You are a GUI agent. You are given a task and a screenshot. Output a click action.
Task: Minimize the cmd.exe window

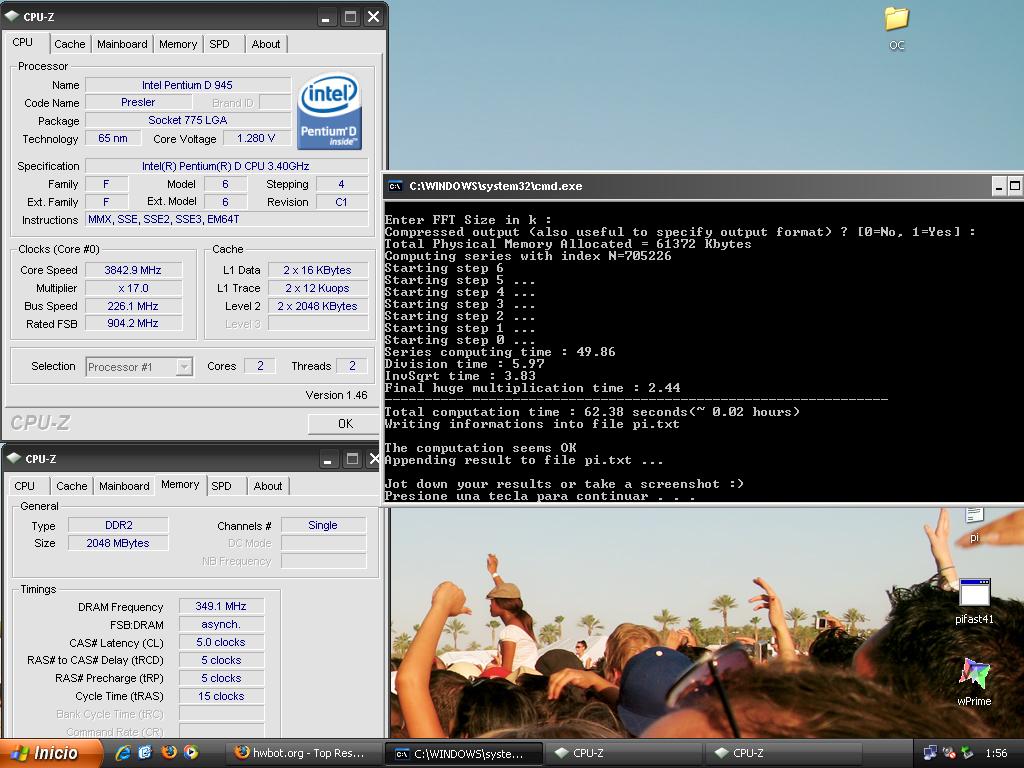coord(999,186)
